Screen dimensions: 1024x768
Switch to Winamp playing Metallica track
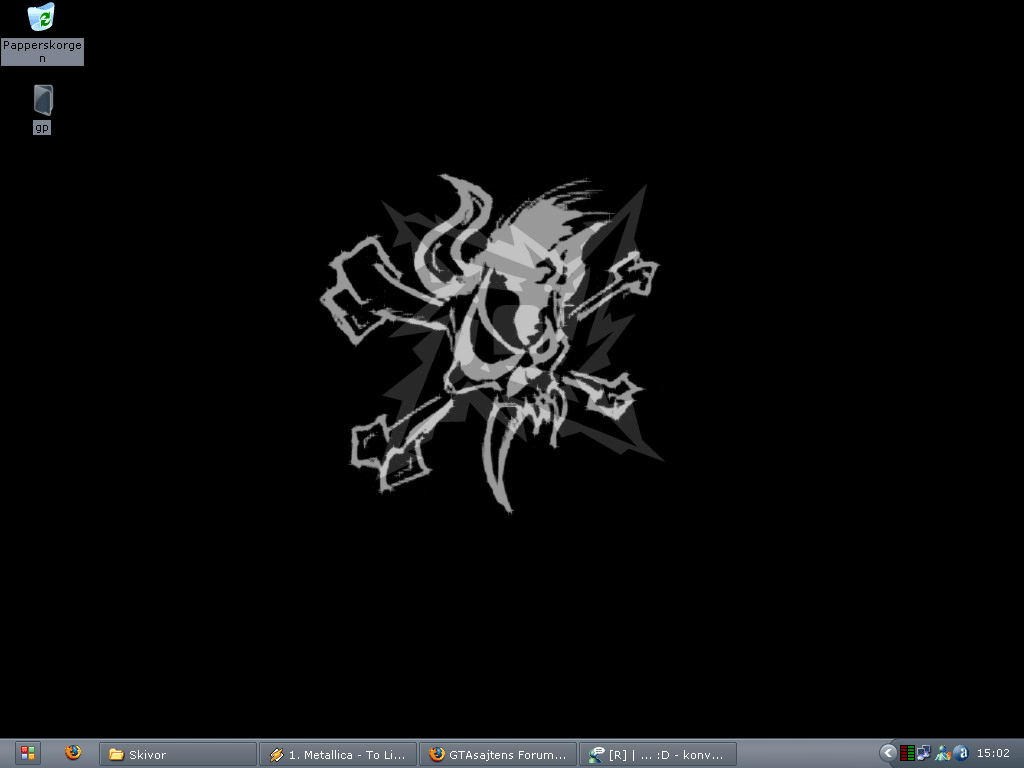click(x=338, y=754)
